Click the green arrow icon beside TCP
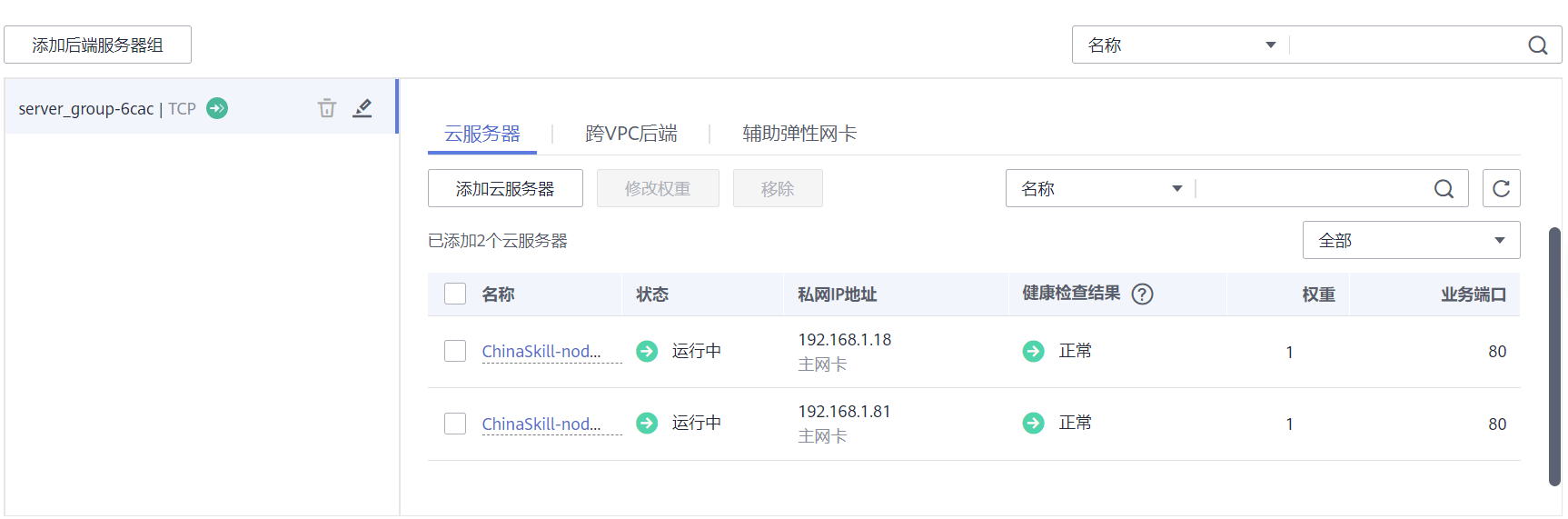1568x519 pixels. pos(217,108)
